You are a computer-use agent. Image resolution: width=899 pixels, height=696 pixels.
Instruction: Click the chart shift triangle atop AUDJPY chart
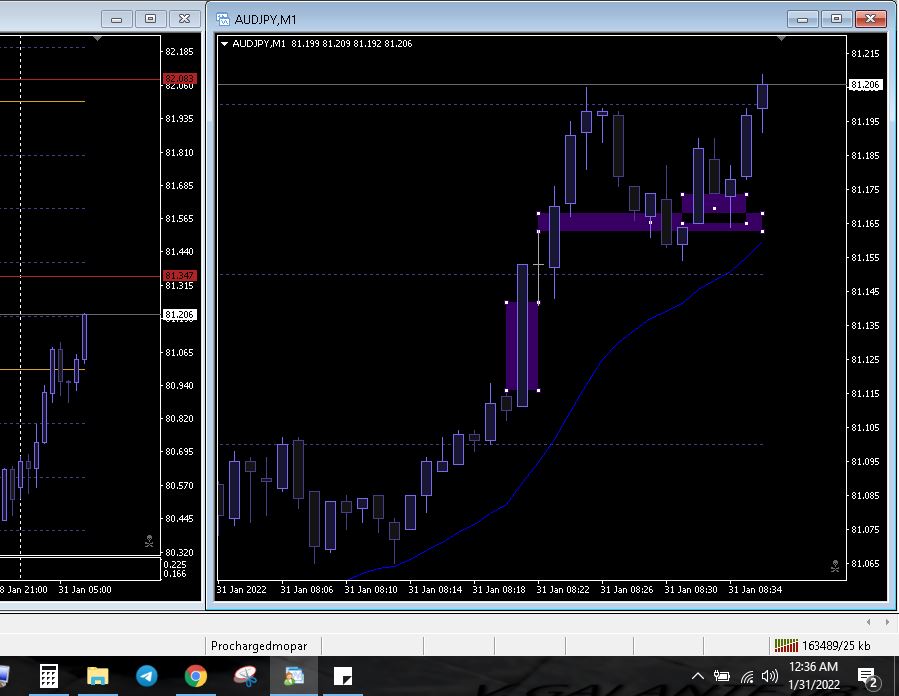[x=781, y=37]
